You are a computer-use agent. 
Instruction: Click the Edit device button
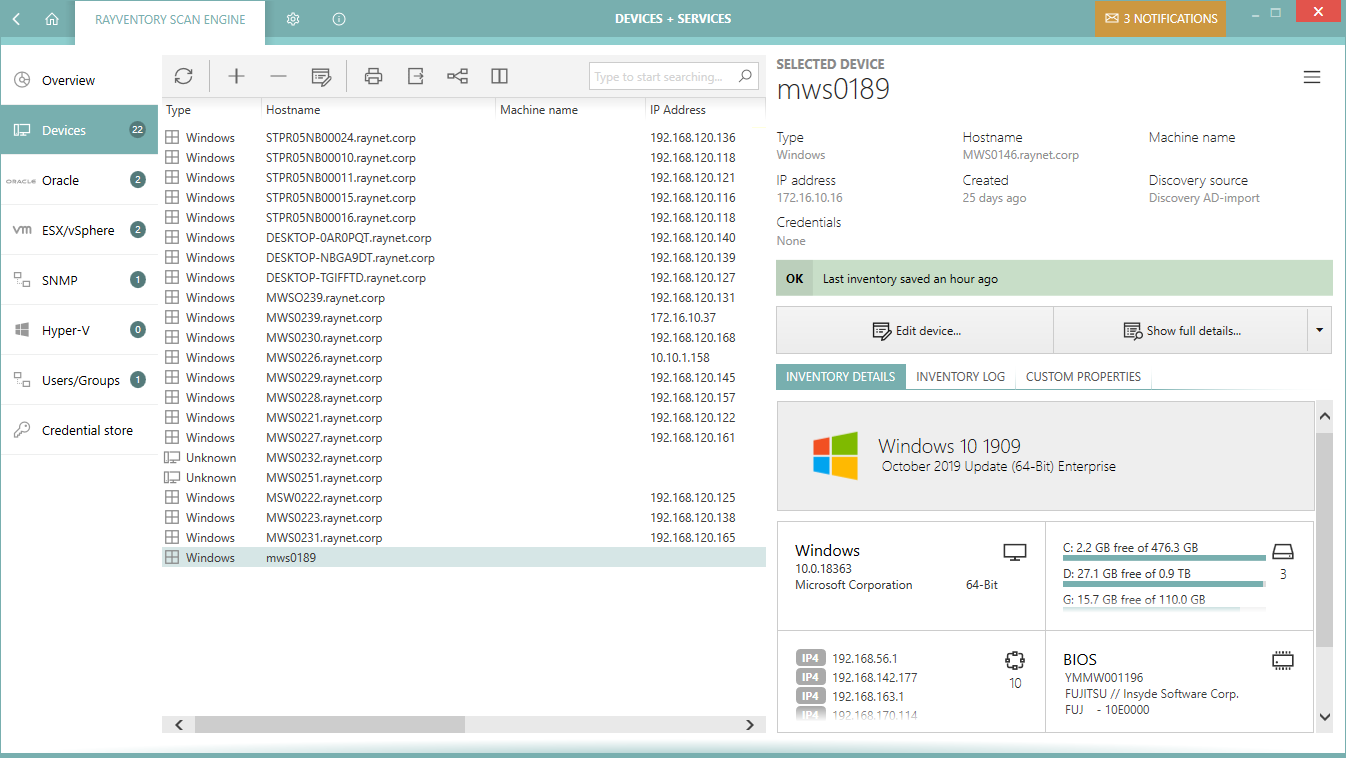tap(915, 330)
